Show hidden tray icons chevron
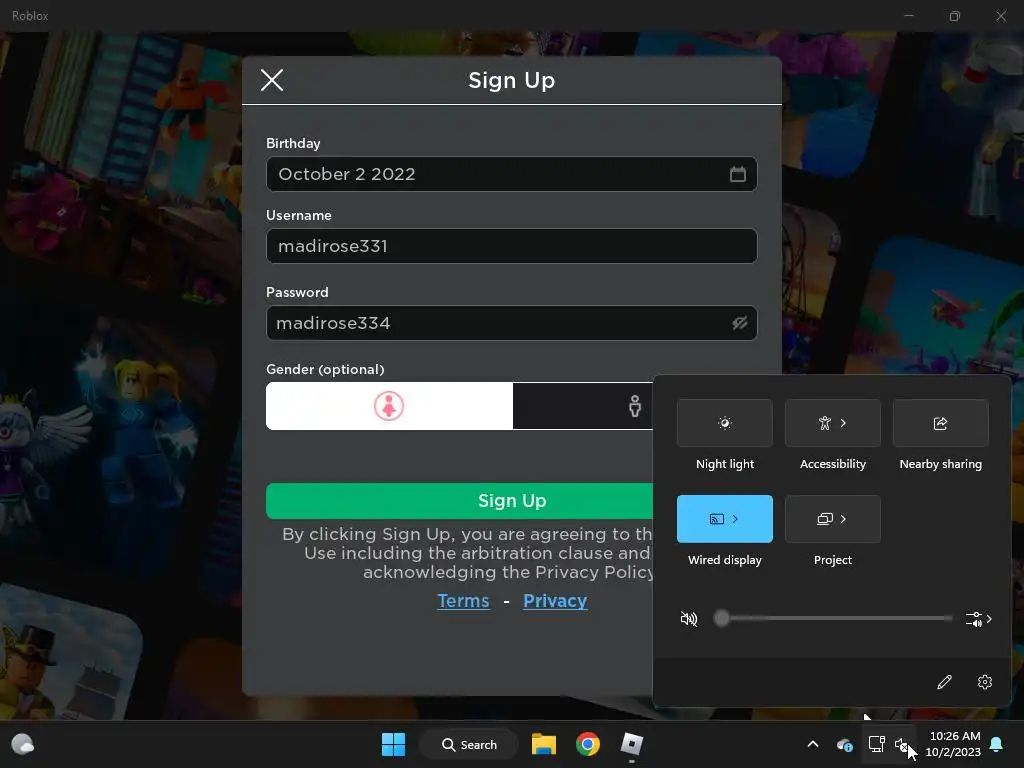 click(x=813, y=744)
